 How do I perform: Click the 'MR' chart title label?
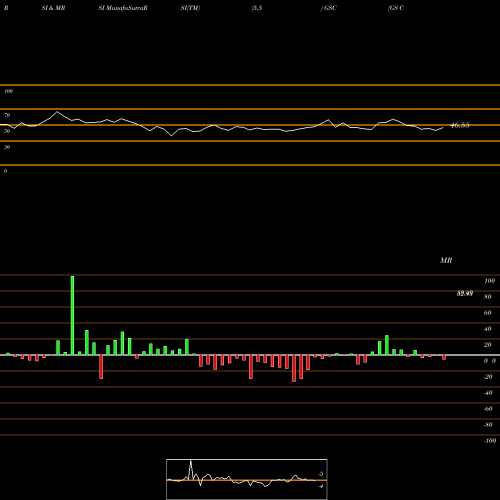(x=446, y=260)
